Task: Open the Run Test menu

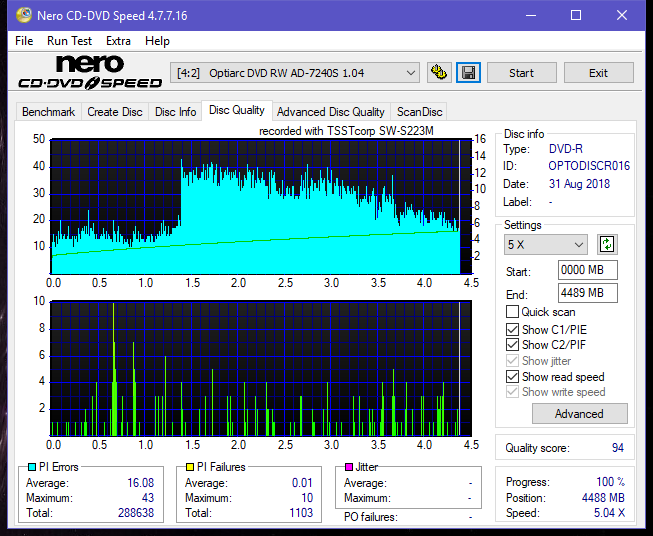Action: click(x=69, y=41)
